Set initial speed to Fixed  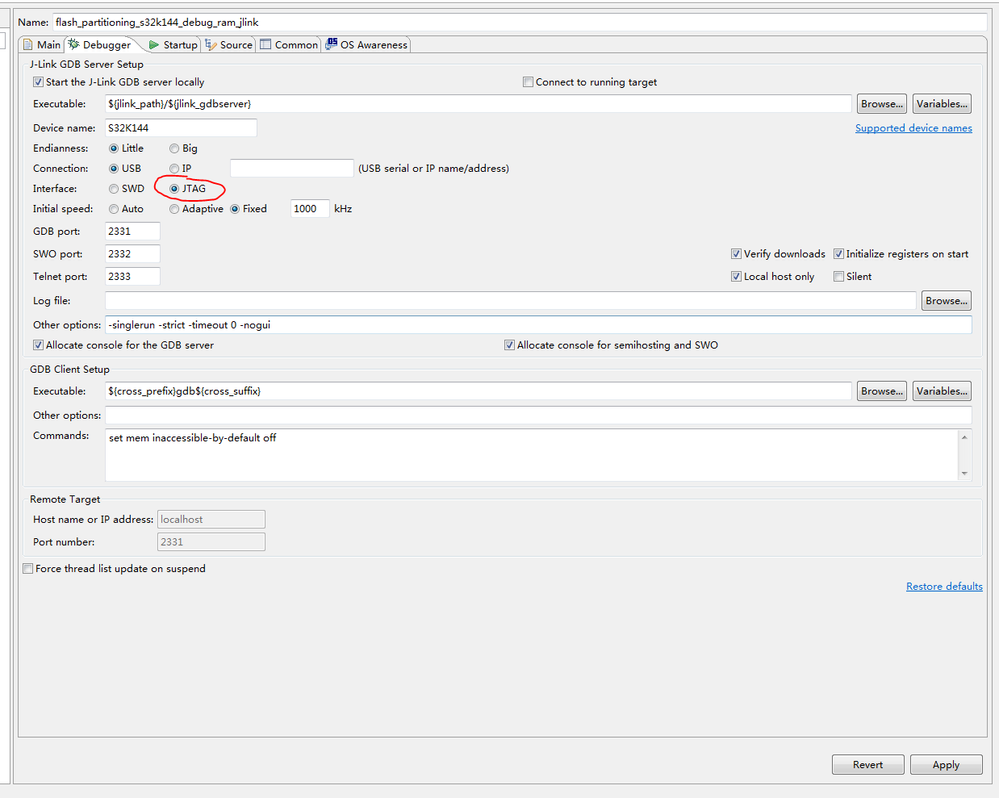coord(234,209)
